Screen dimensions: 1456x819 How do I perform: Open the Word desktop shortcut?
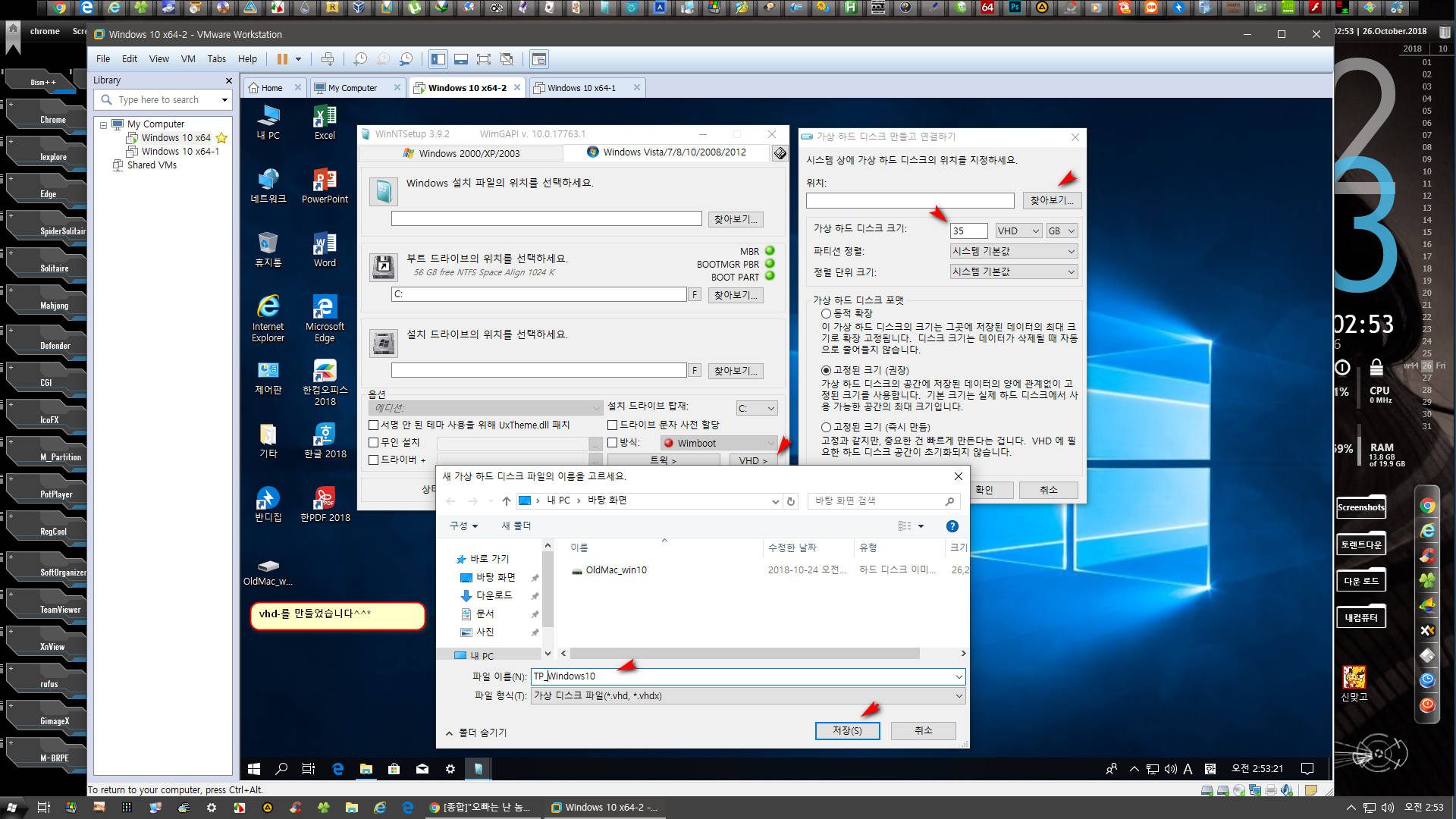tap(325, 249)
